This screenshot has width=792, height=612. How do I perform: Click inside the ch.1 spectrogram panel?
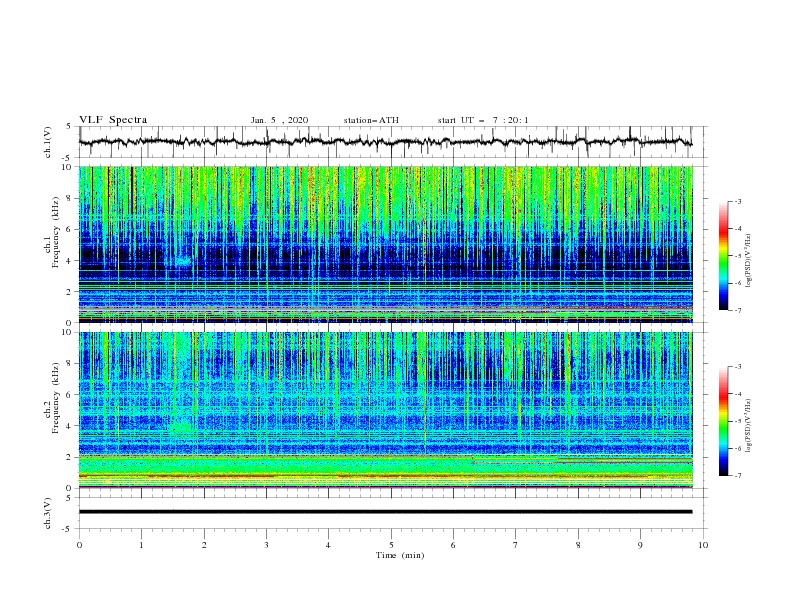(385, 244)
